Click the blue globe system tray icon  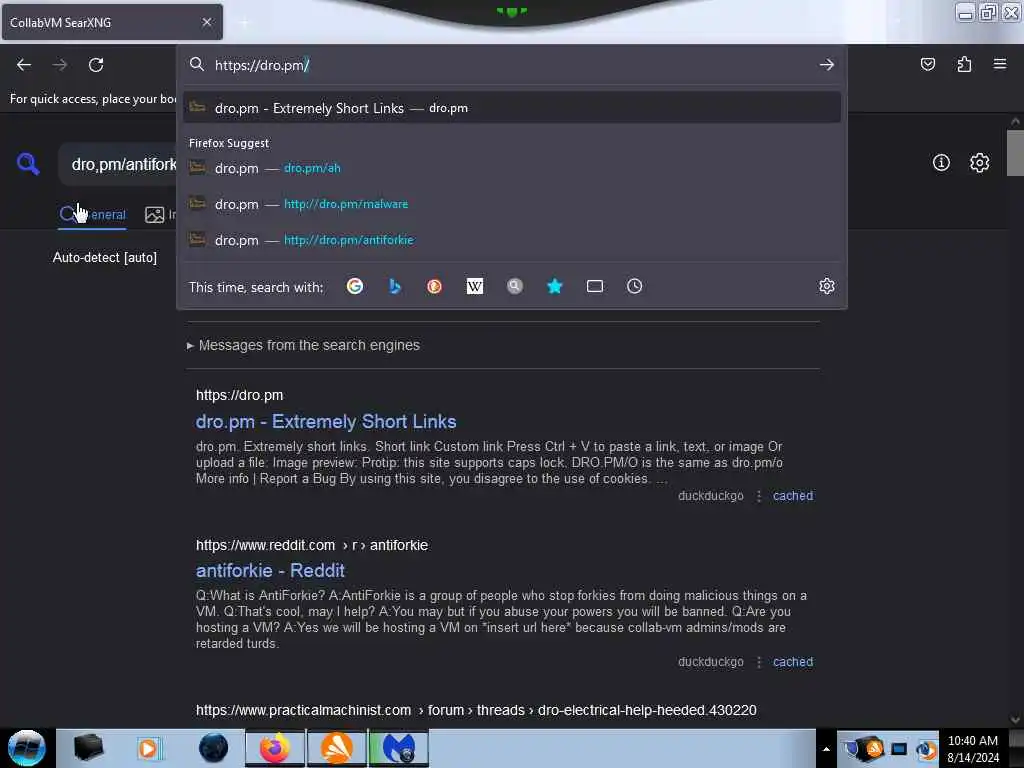click(926, 750)
